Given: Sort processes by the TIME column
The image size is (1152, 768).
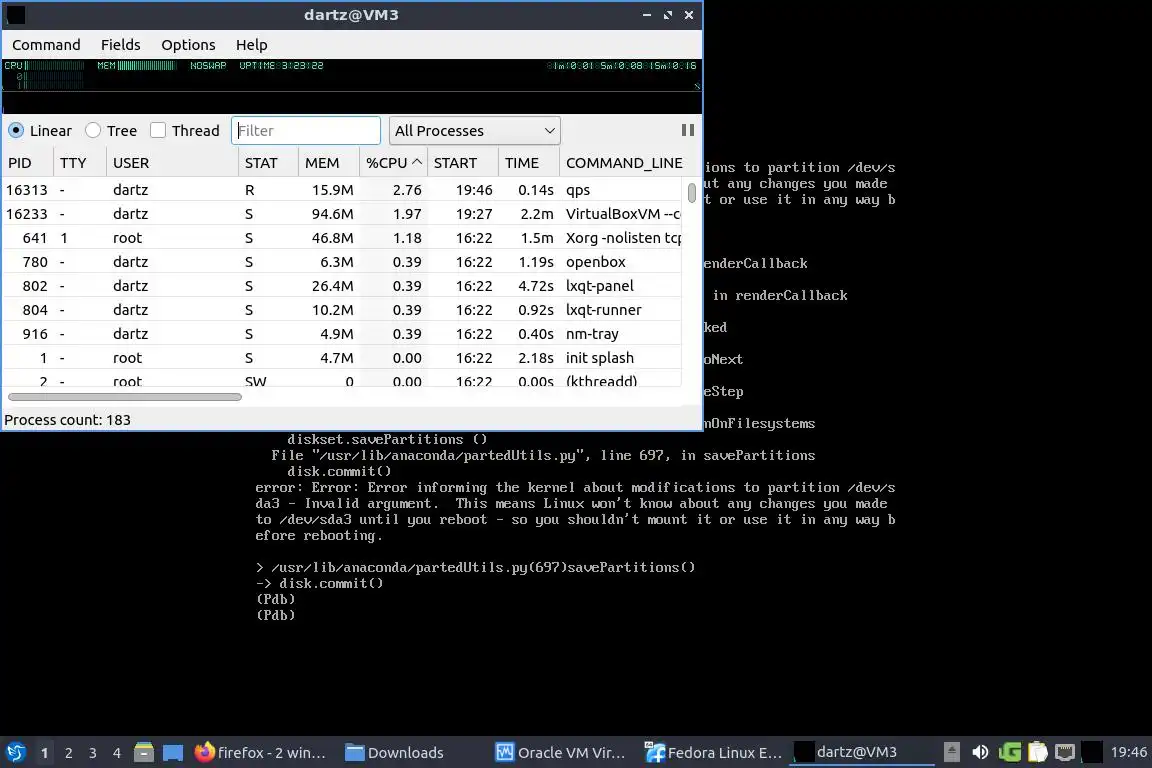Looking at the screenshot, I should [x=528, y=163].
